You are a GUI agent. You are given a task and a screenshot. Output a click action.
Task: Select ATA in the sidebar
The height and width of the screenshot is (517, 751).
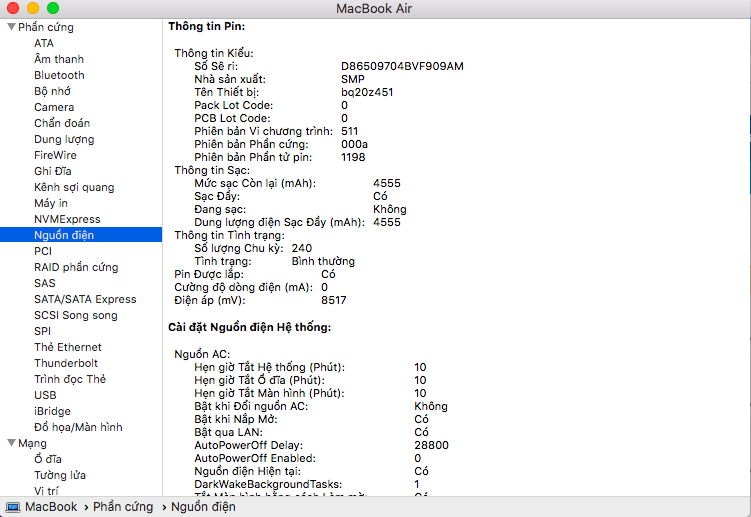click(x=44, y=43)
